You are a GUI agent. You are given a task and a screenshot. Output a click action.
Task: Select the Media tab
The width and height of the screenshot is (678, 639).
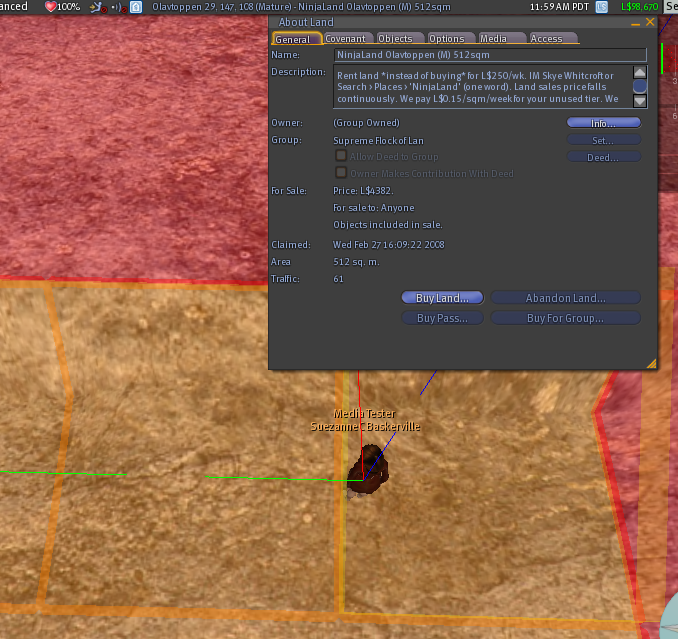tap(493, 39)
